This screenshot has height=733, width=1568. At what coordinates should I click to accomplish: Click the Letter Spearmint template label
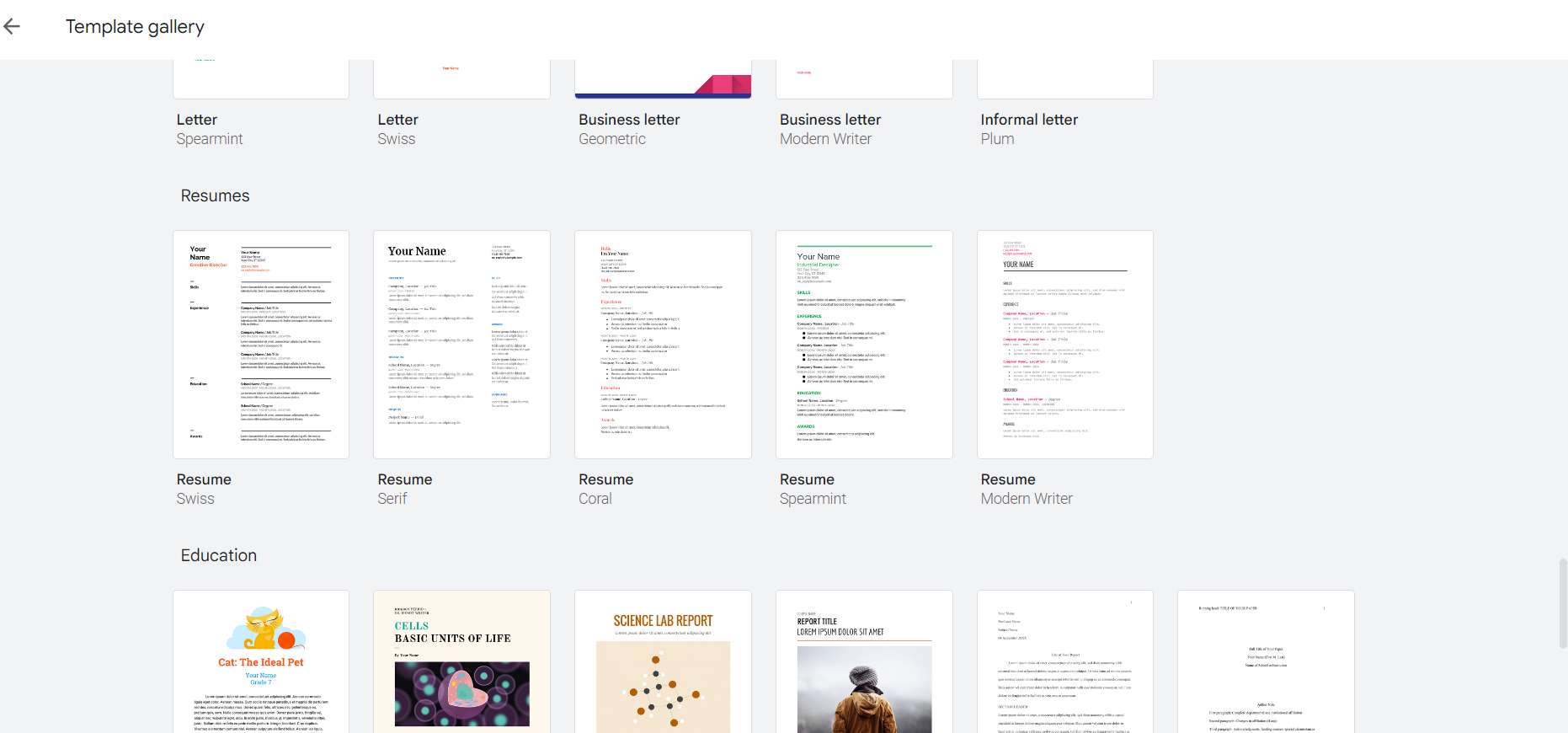tap(210, 129)
